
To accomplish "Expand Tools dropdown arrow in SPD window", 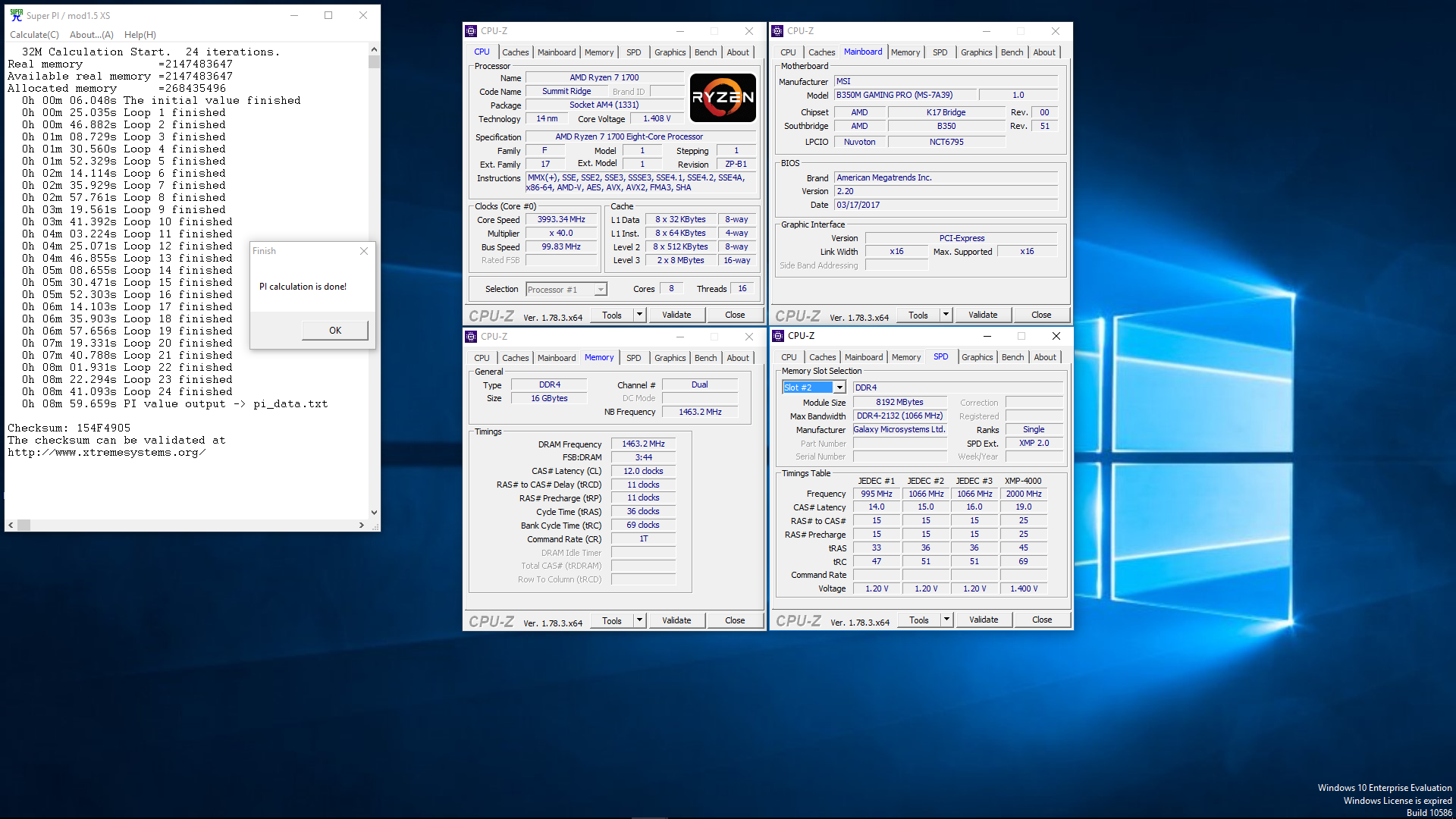I will pyautogui.click(x=946, y=620).
